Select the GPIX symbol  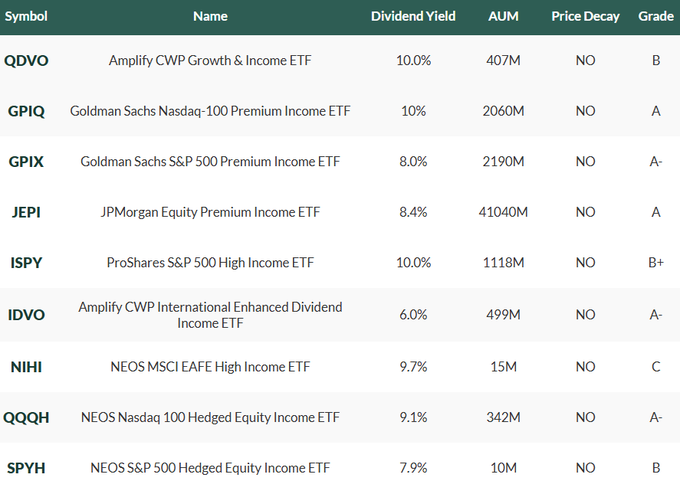pos(26,162)
